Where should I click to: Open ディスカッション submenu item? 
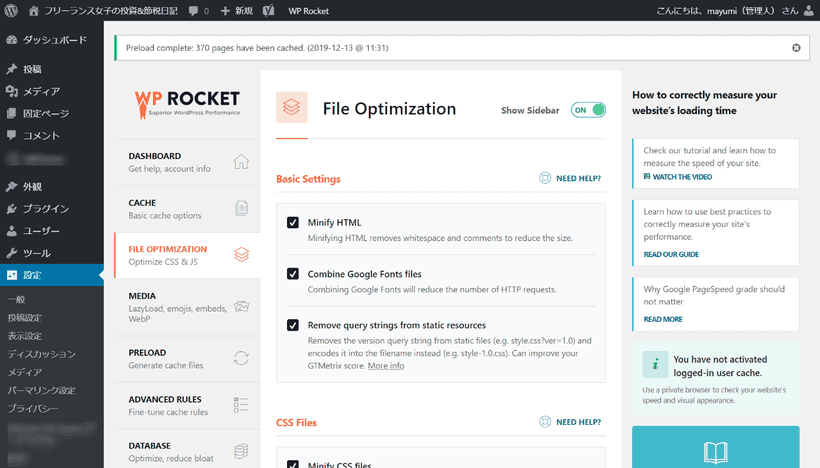[x=41, y=354]
